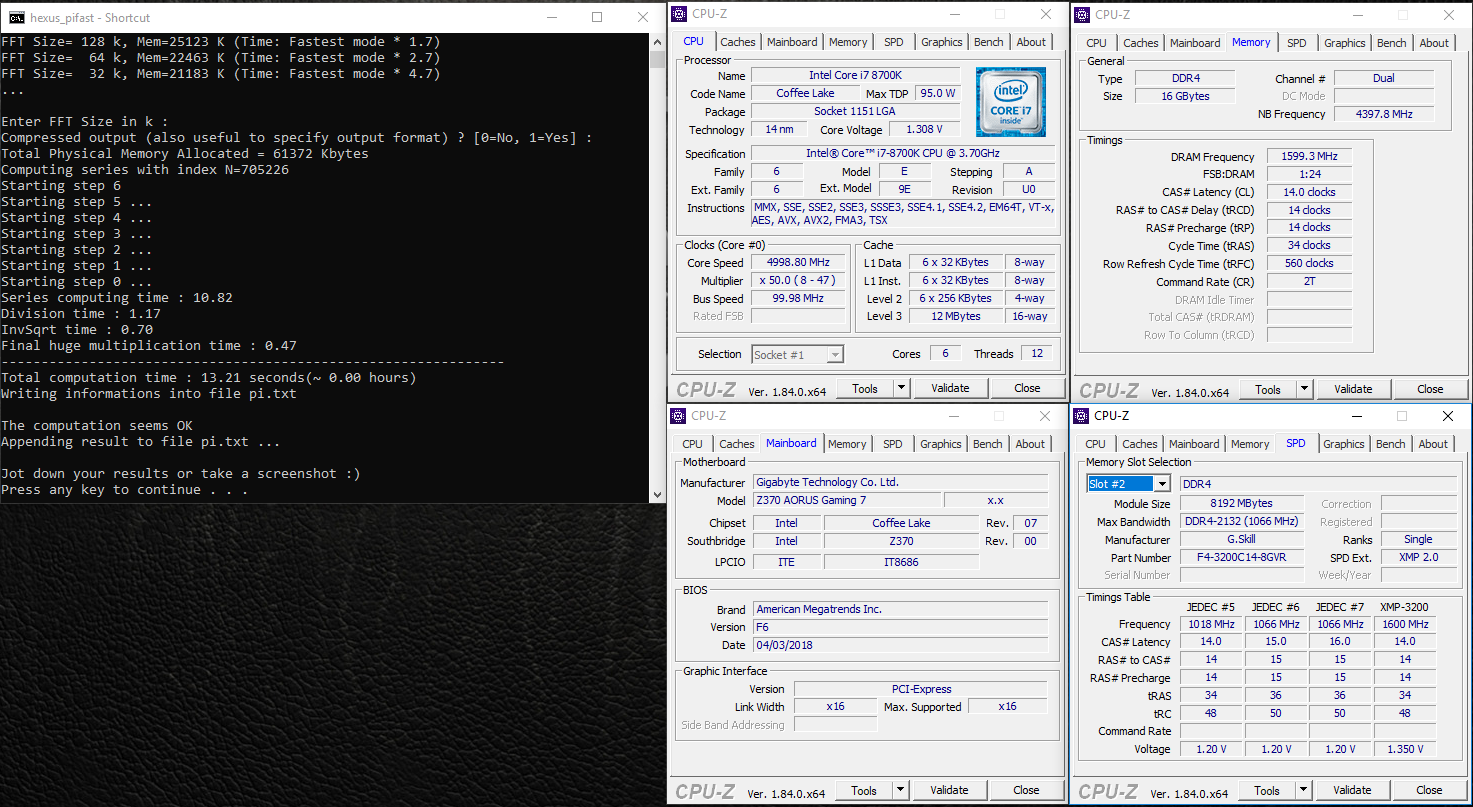Open Tools dropdown arrow in Mainboard window
Image resolution: width=1473 pixels, height=807 pixels.
coord(900,790)
